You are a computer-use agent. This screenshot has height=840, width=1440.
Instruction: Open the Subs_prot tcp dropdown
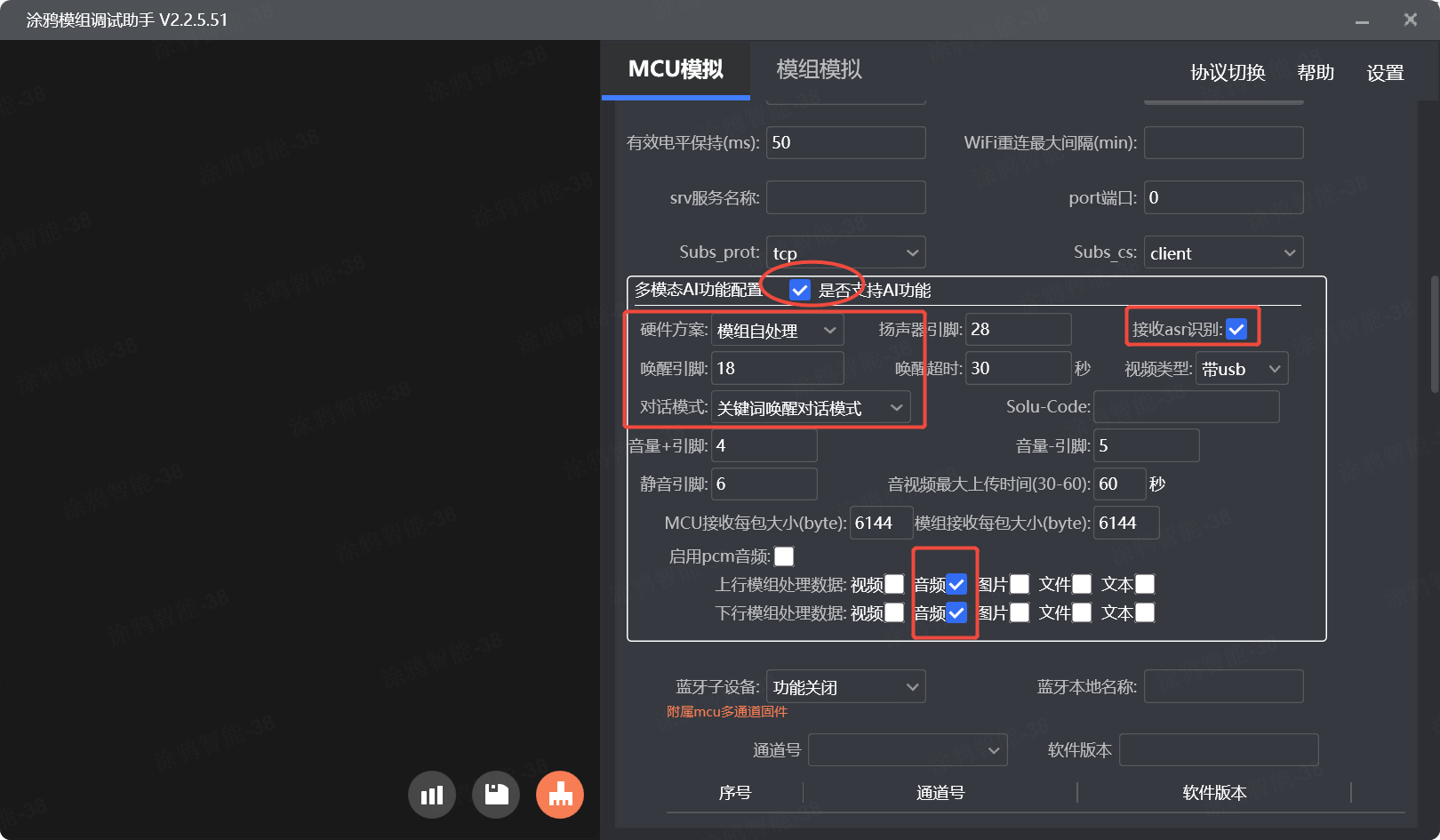coord(845,252)
